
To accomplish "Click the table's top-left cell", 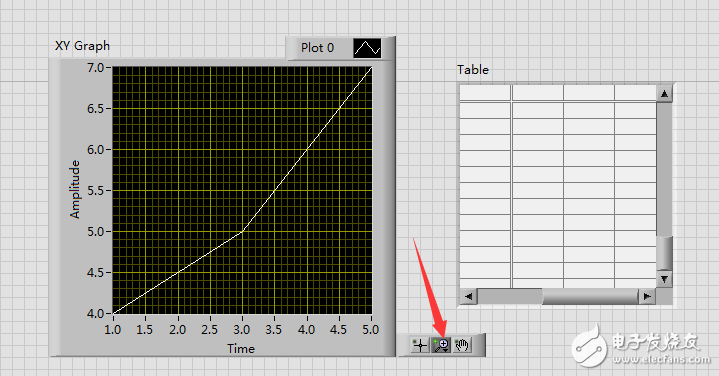I will pos(485,93).
